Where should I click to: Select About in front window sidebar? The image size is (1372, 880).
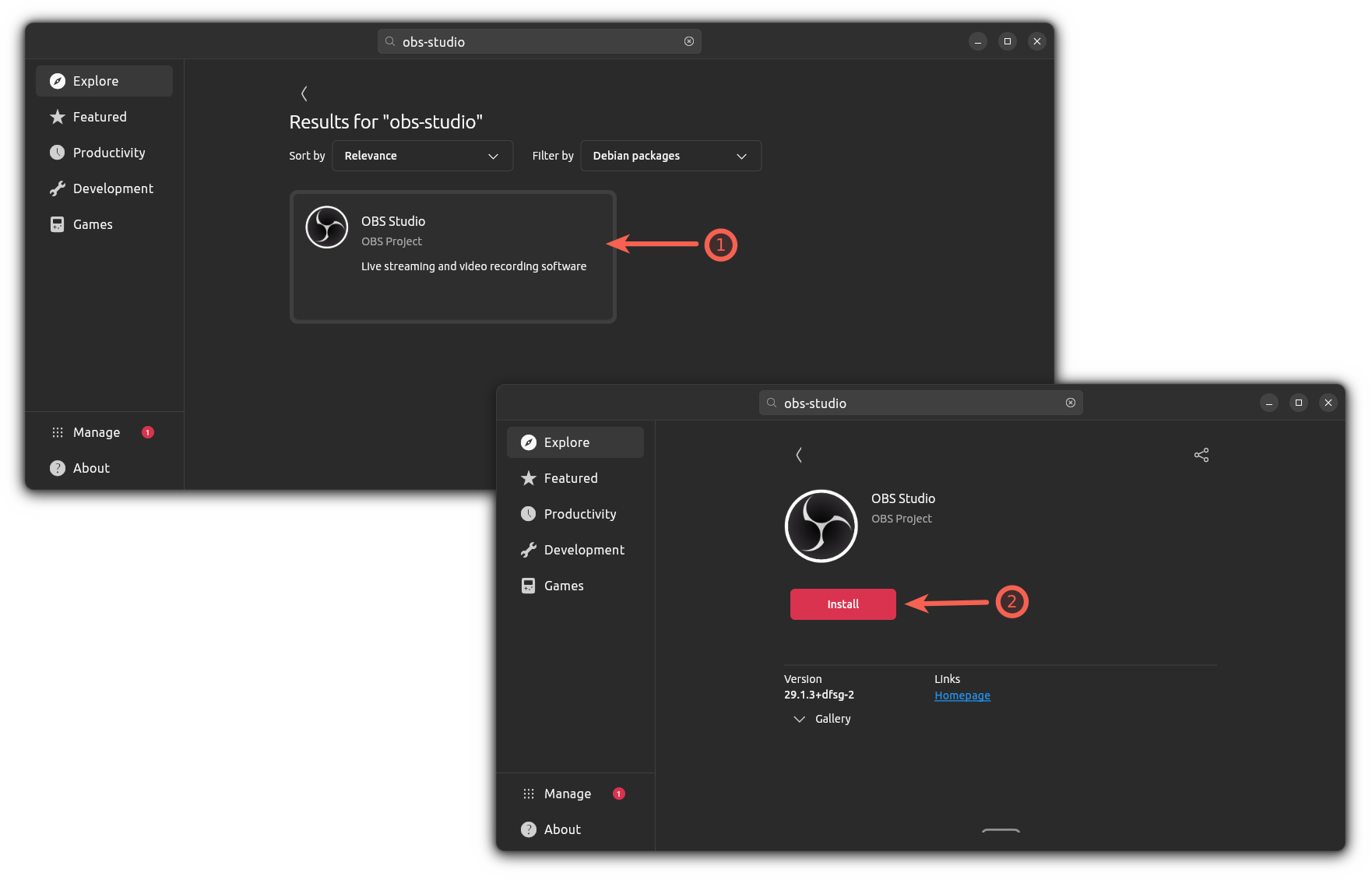(x=575, y=829)
